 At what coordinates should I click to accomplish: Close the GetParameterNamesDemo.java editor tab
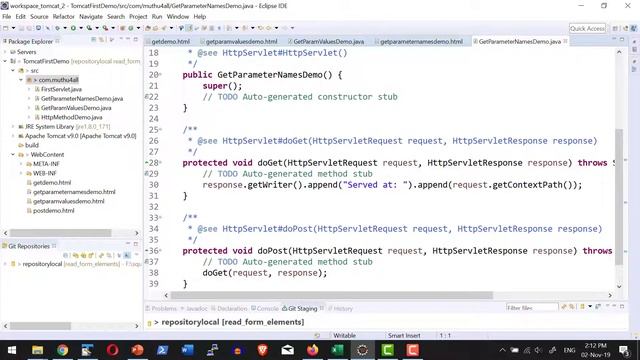coord(565,41)
